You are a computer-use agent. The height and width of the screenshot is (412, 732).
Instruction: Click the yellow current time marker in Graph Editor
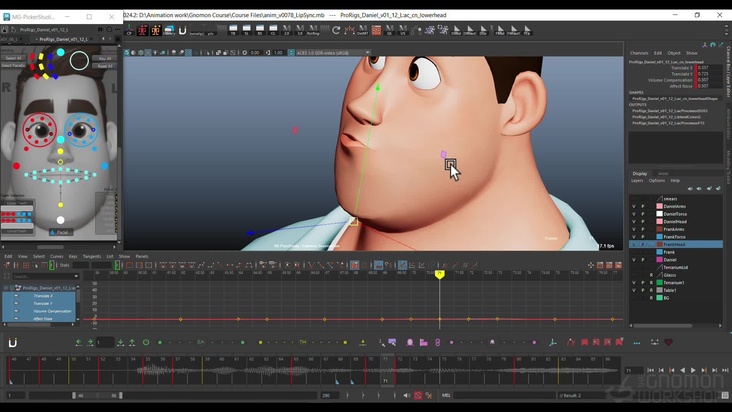[x=439, y=275]
